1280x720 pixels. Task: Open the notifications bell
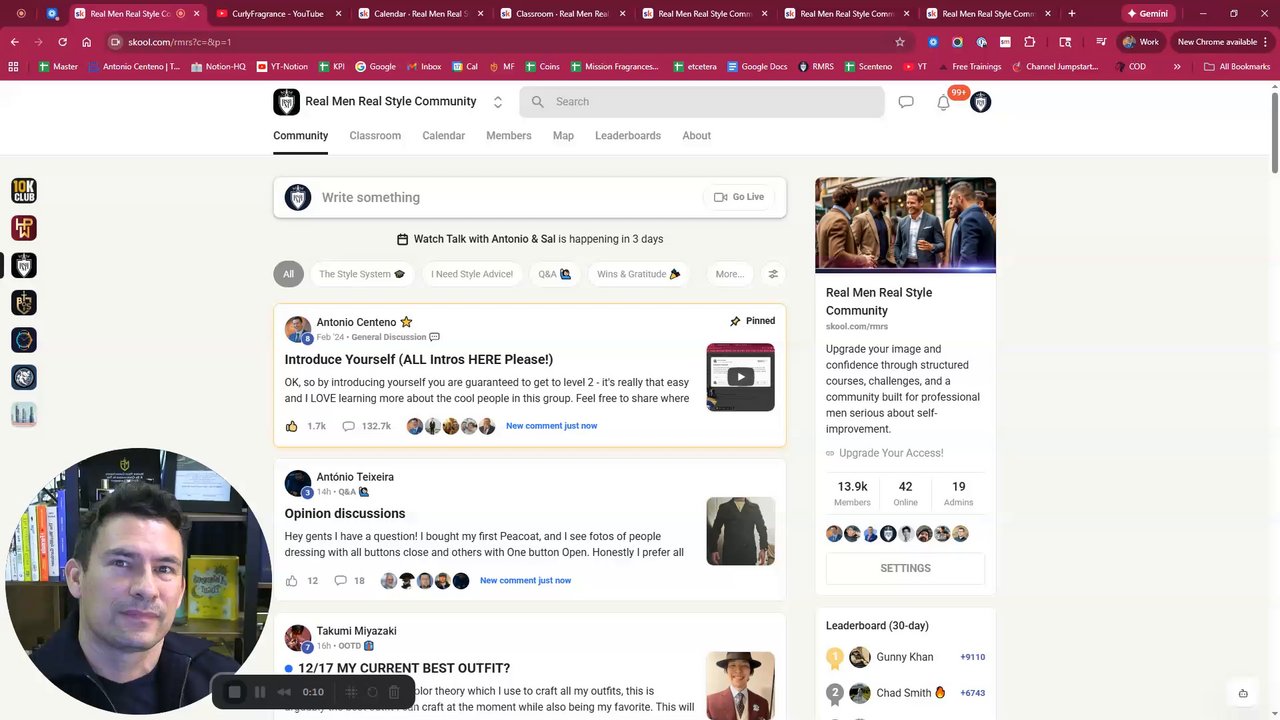(943, 102)
